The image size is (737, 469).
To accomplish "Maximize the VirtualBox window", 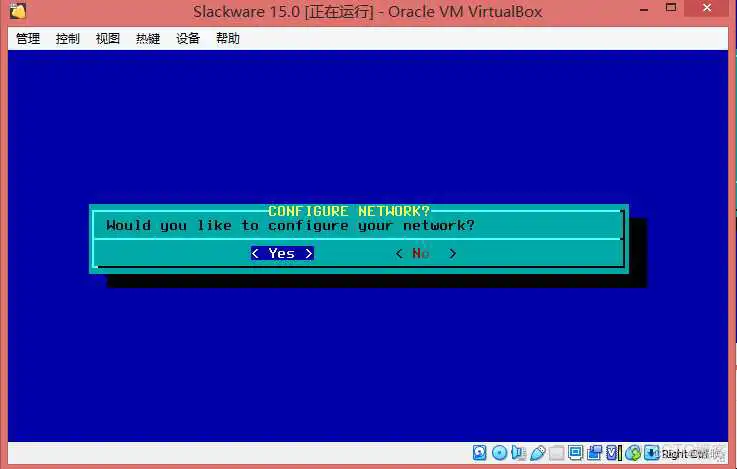I will click(x=671, y=8).
